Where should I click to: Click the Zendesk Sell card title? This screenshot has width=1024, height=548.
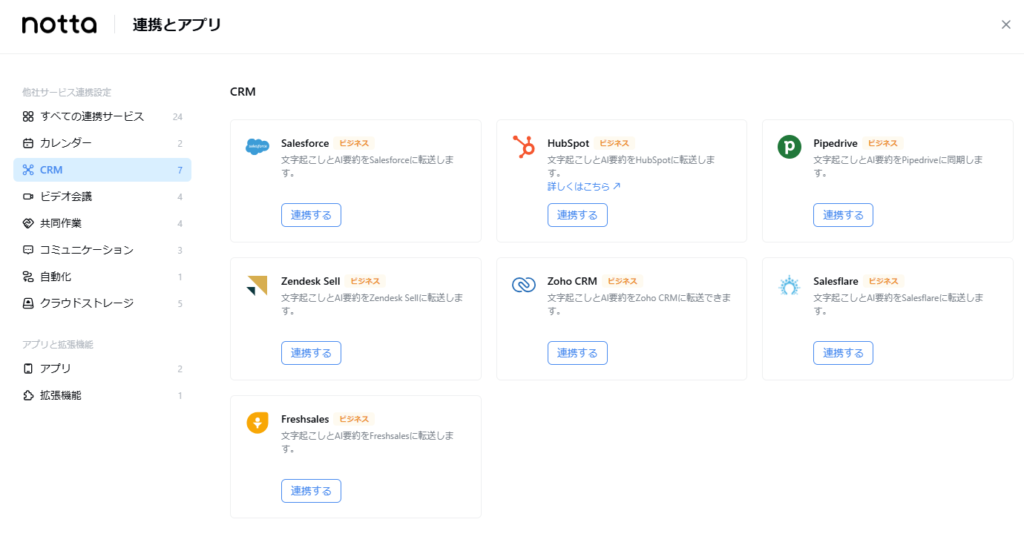pyautogui.click(x=311, y=281)
